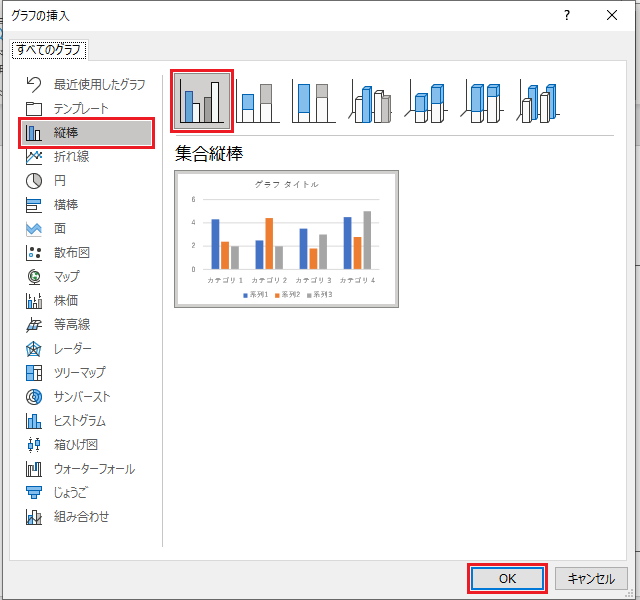Click the OK button

coord(507,579)
